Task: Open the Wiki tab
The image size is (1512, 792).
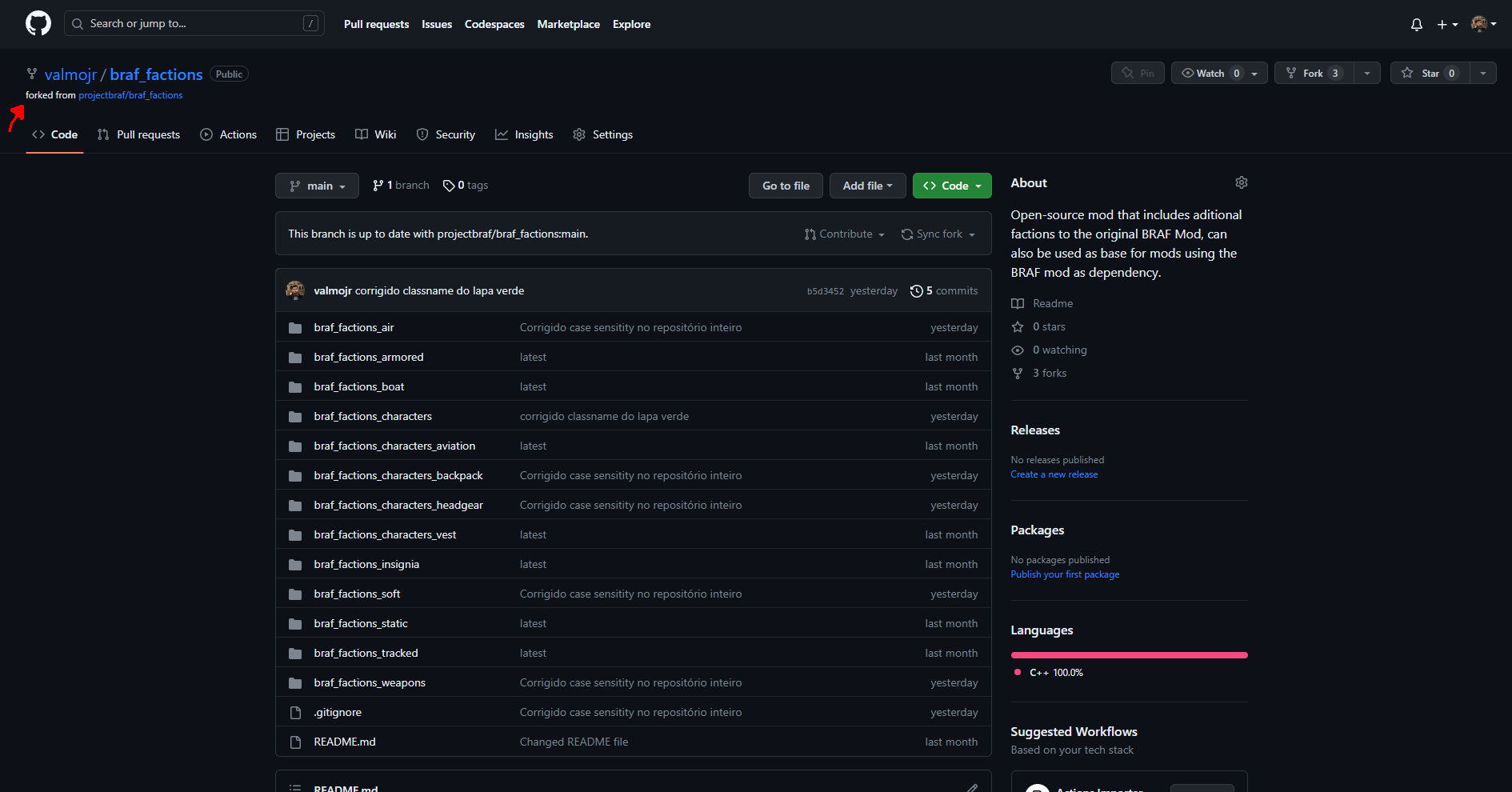Action: (375, 134)
